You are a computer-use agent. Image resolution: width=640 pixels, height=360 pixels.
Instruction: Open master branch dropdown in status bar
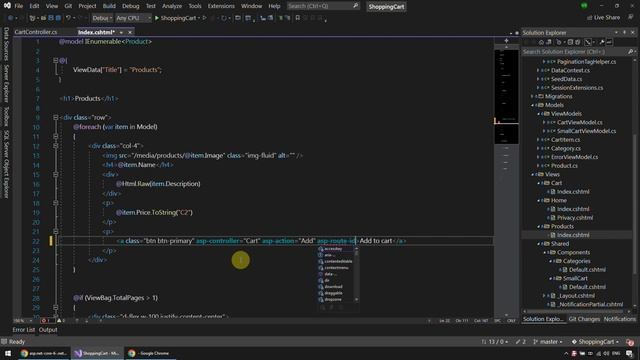[548, 342]
